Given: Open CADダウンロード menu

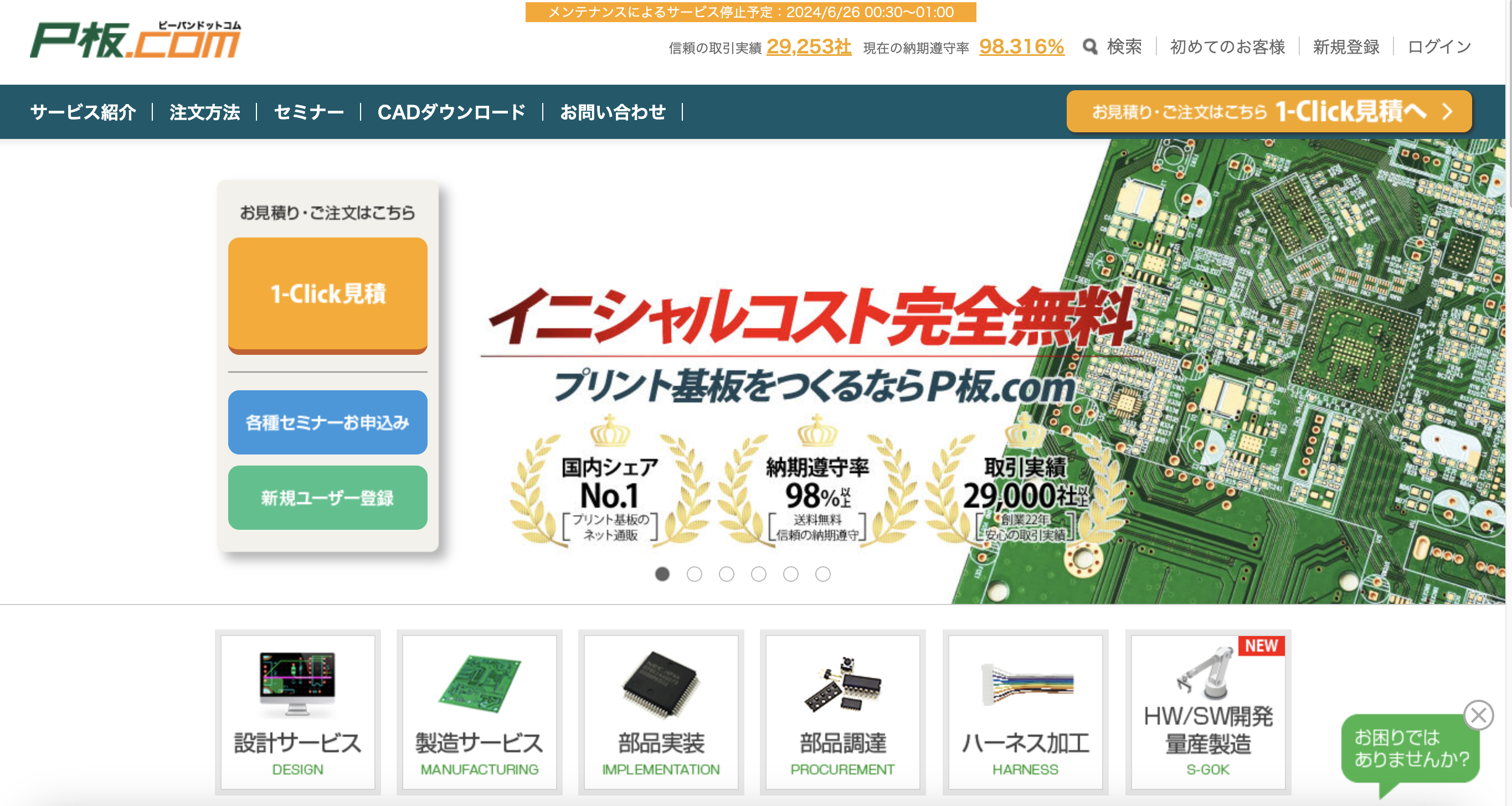Looking at the screenshot, I should 451,111.
